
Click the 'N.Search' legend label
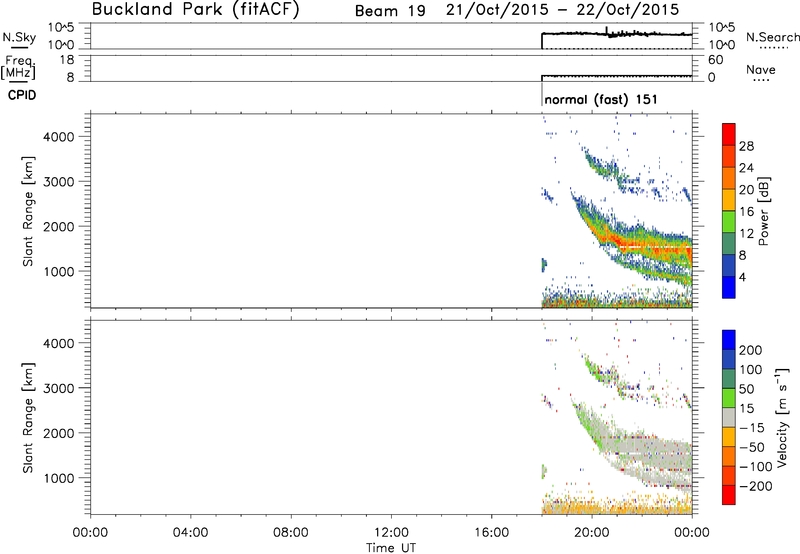pyautogui.click(x=773, y=37)
